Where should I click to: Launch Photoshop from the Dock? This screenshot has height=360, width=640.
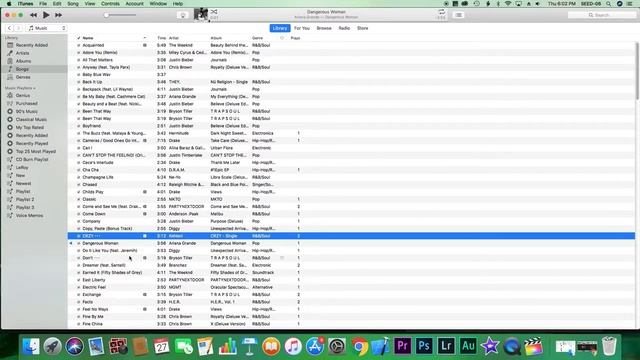(x=424, y=347)
